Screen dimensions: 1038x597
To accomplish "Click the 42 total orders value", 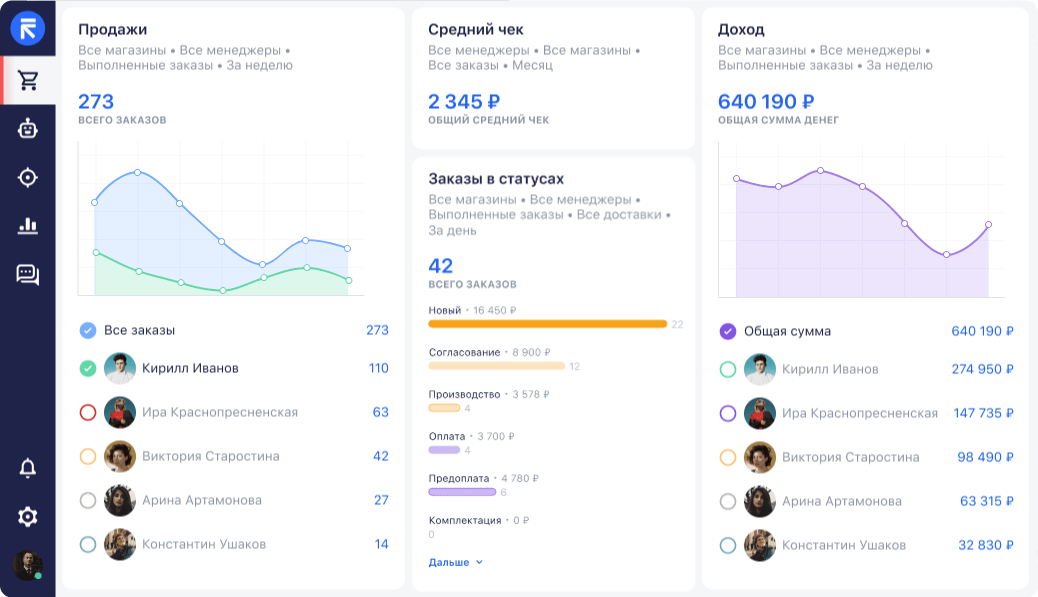I will tap(440, 265).
